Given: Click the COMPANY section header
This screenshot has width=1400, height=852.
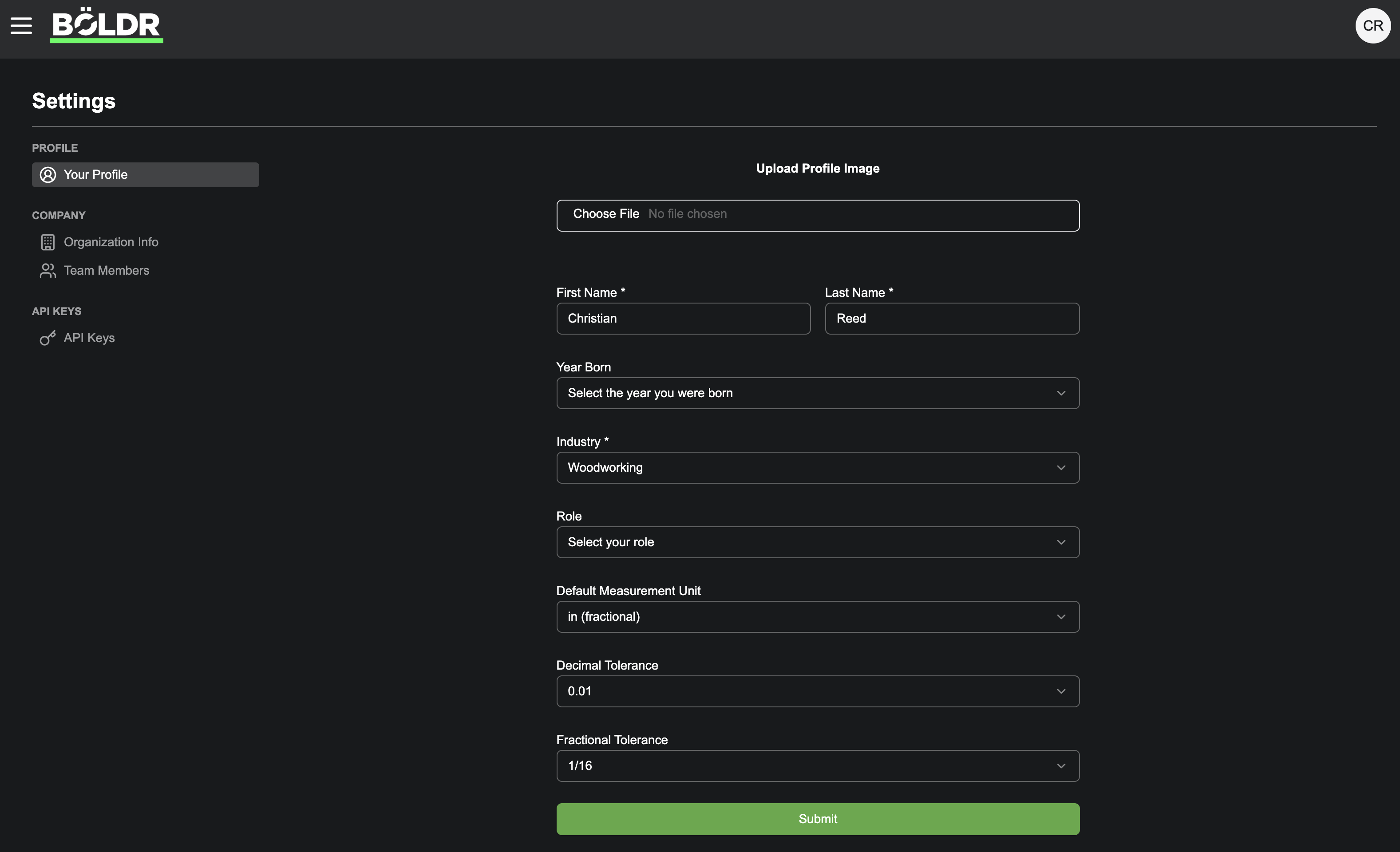Looking at the screenshot, I should coord(59,215).
